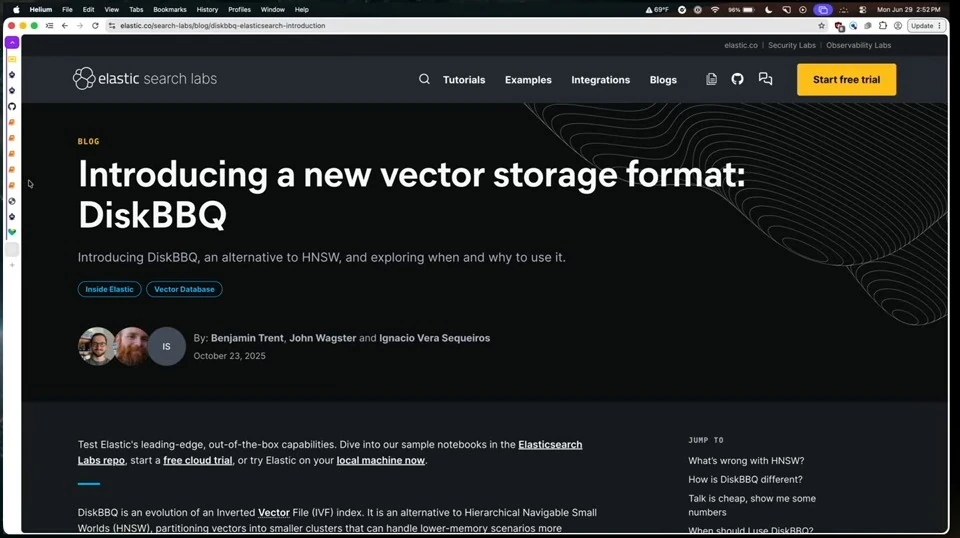Open site search magnifier icon
Screen dimensions: 960x538
coord(424,79)
